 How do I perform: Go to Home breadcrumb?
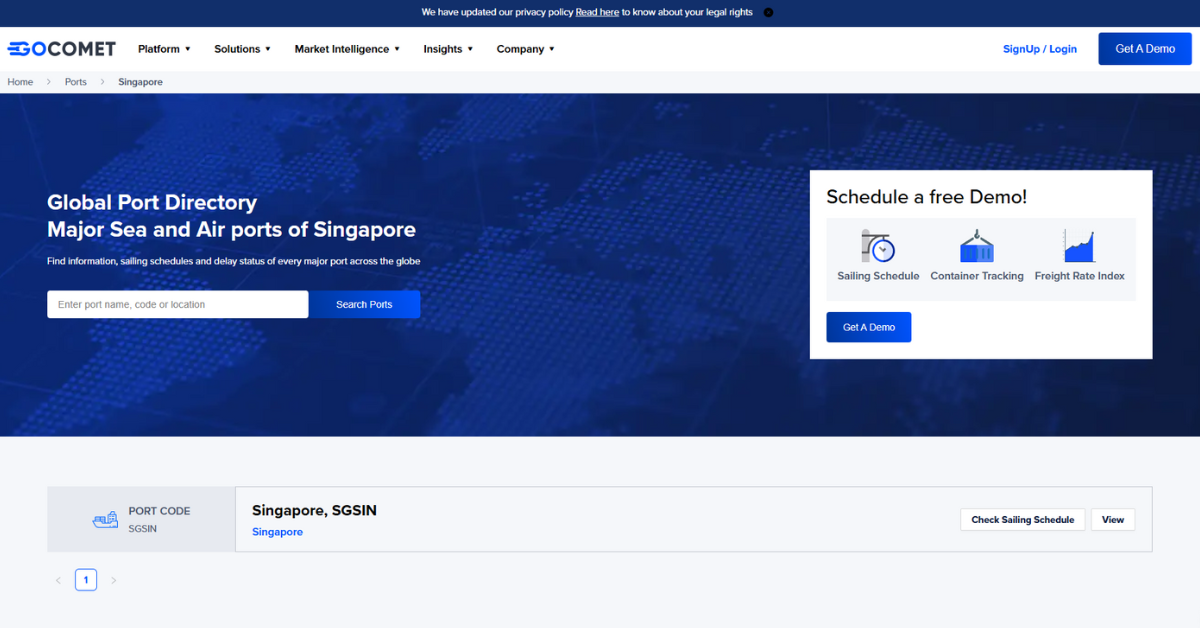20,82
